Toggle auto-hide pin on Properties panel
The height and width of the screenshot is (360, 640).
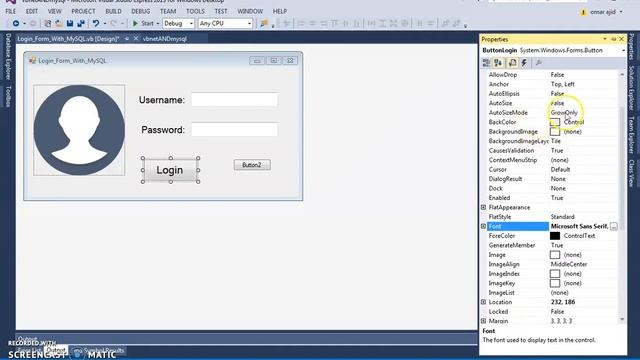pyautogui.click(x=613, y=39)
